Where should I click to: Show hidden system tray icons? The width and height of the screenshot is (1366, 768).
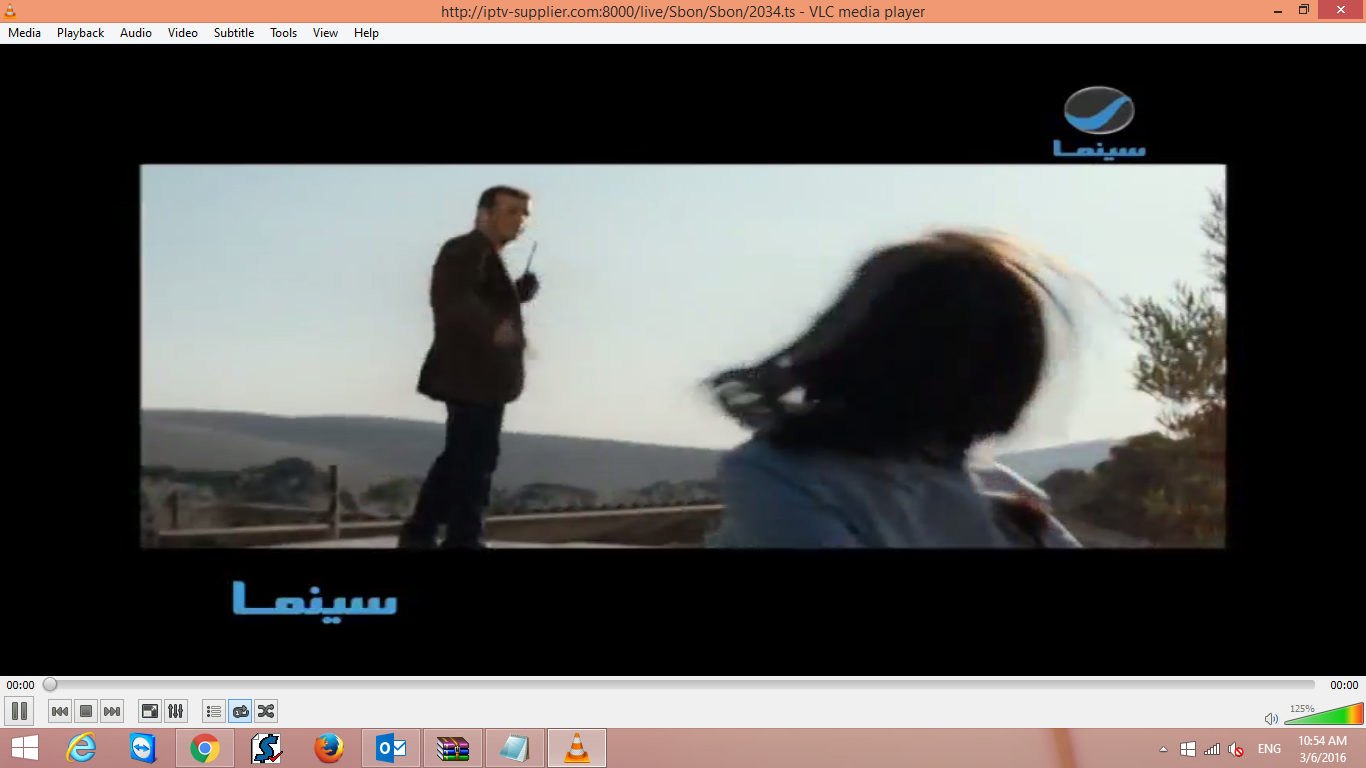tap(1163, 749)
